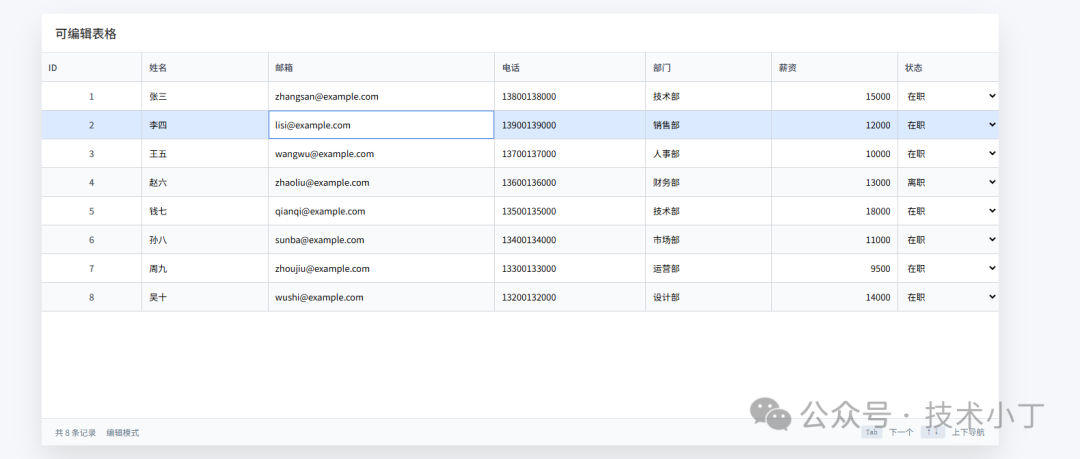Edit the name cell 王五
The height and width of the screenshot is (459, 1080).
pos(204,154)
